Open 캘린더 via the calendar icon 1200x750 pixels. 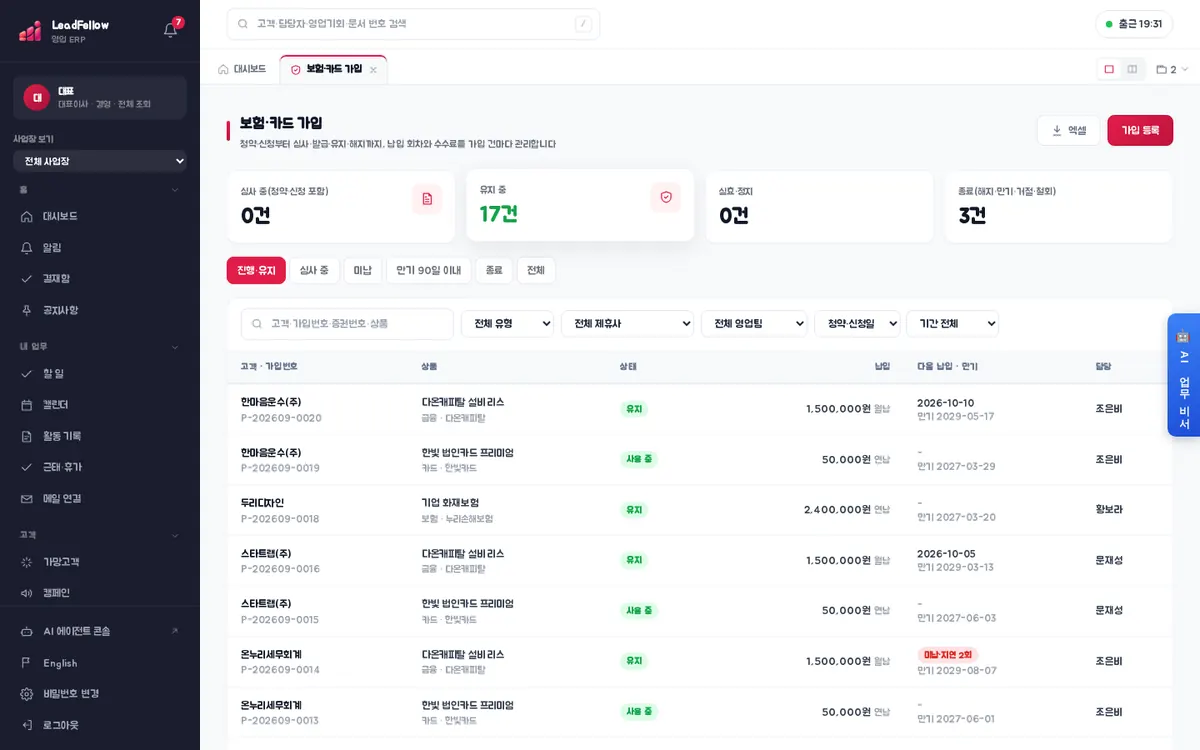pyautogui.click(x=27, y=405)
